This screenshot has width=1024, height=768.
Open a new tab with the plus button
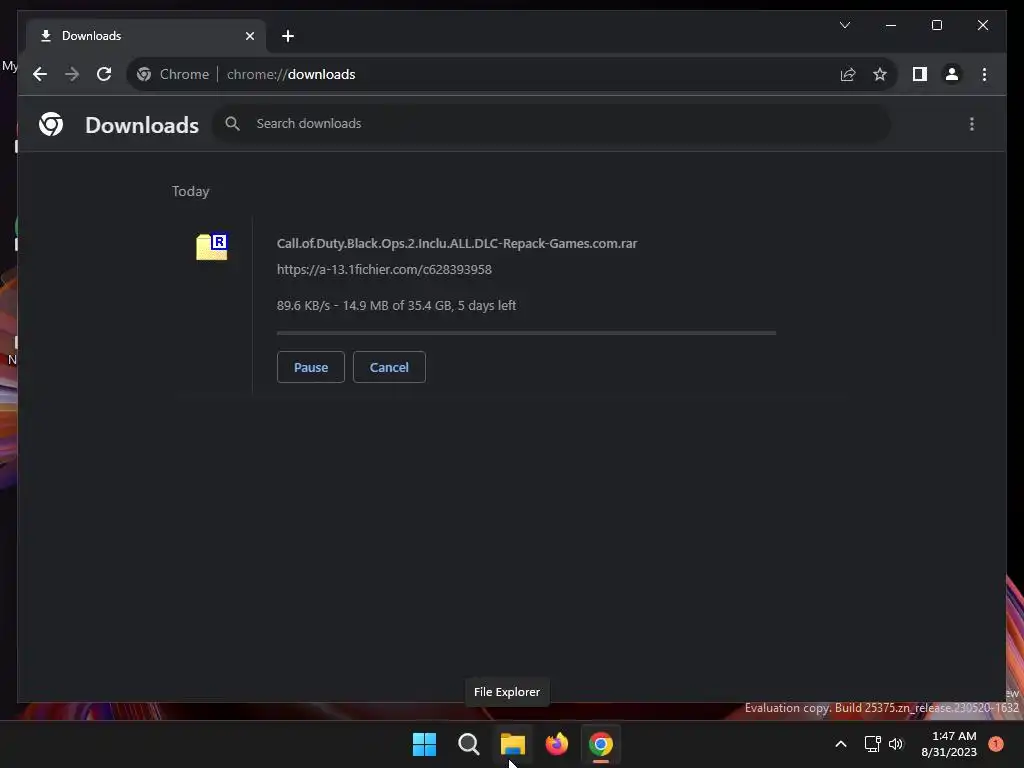pos(288,36)
